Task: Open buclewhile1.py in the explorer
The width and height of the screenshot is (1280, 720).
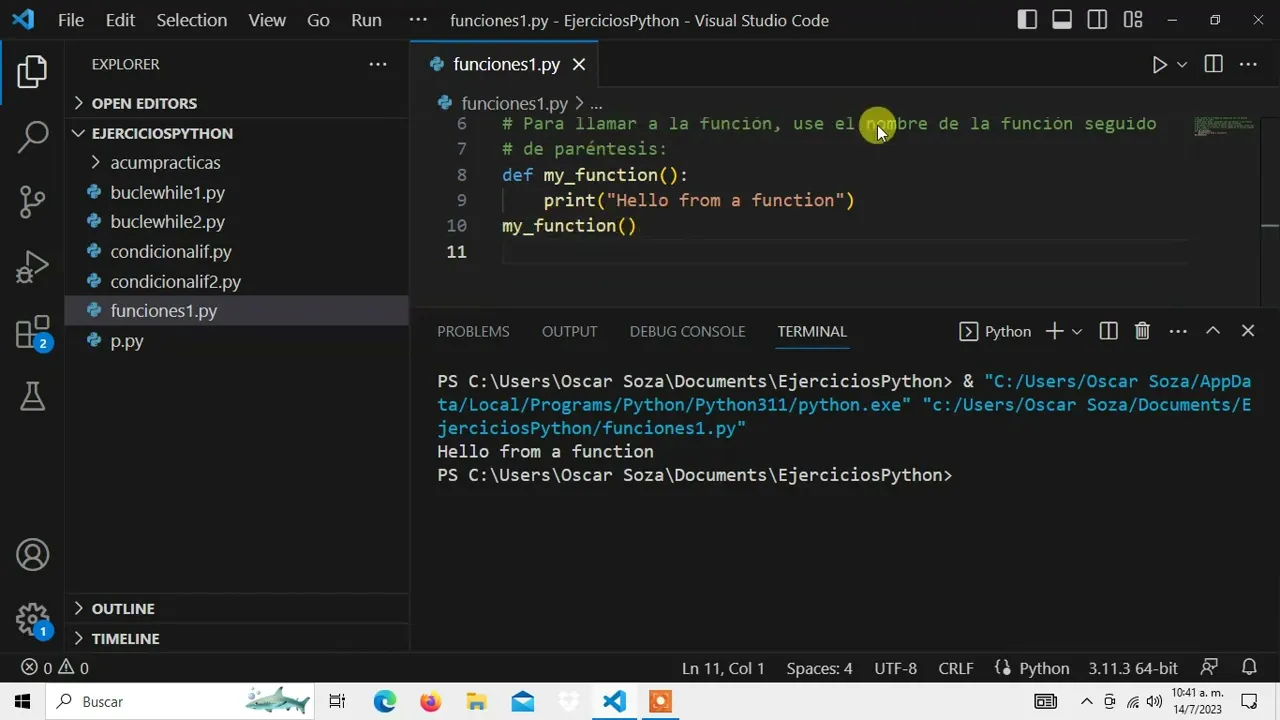Action: 237,192
